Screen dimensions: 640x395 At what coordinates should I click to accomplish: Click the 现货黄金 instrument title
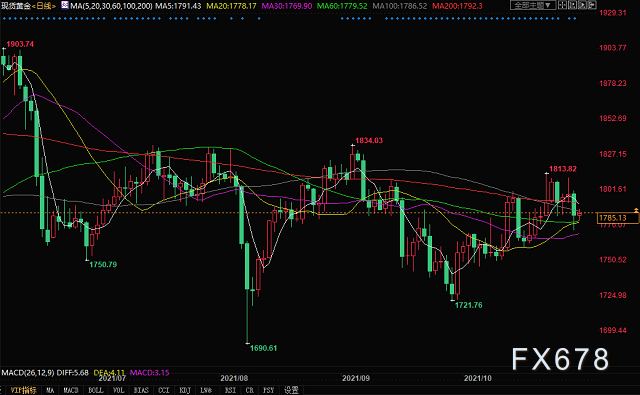pyautogui.click(x=16, y=6)
